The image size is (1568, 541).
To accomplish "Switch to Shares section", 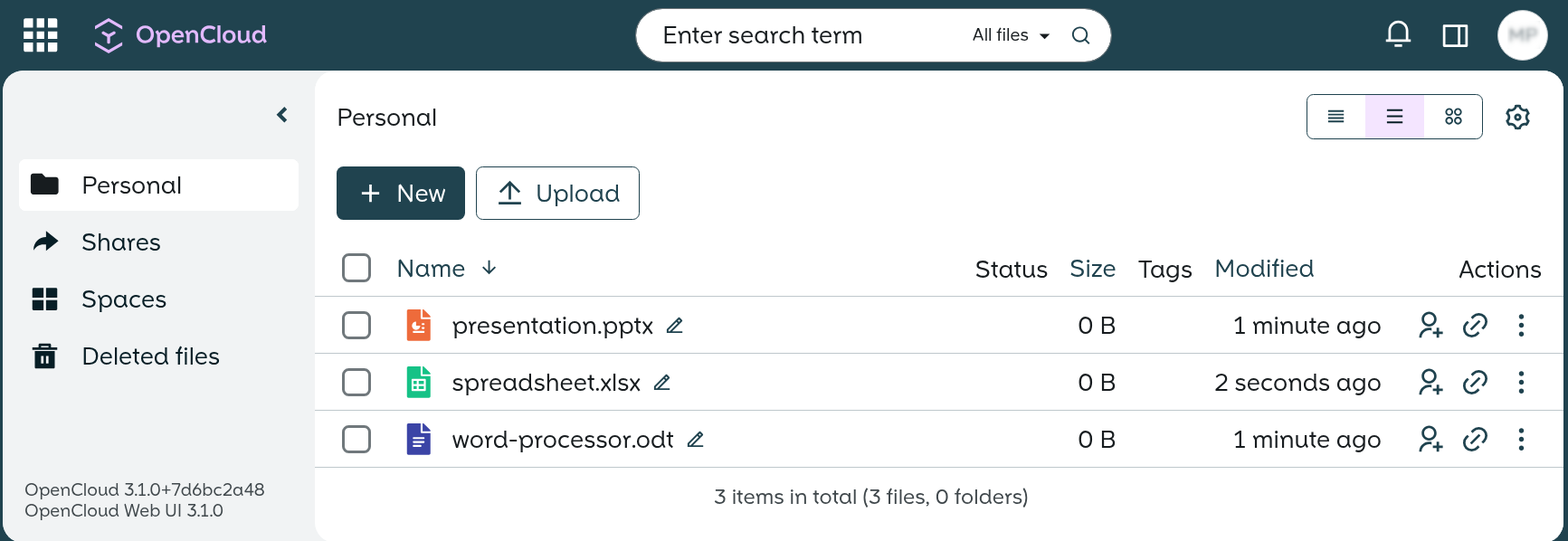I will pos(120,242).
